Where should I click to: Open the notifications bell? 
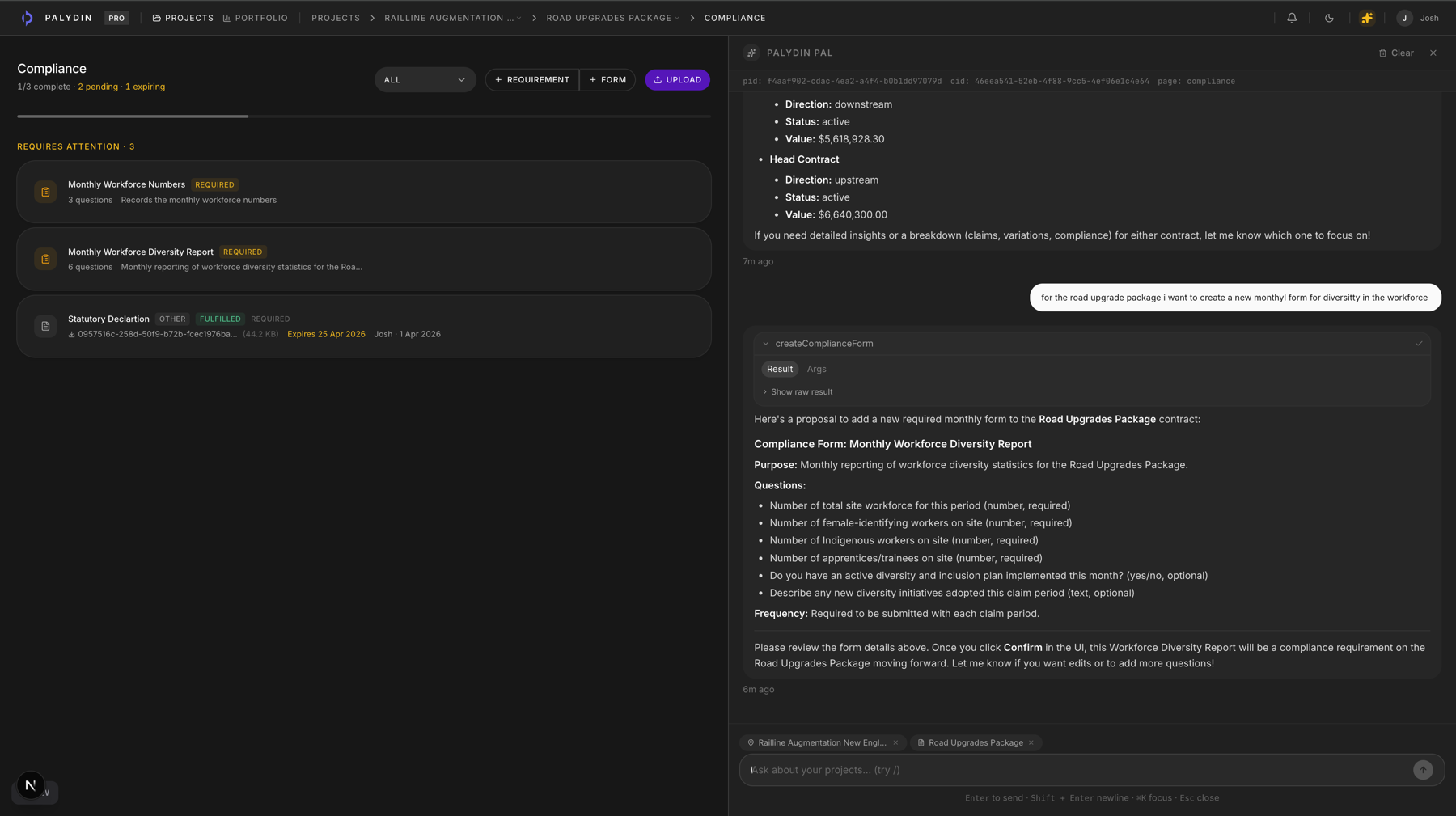[x=1292, y=18]
